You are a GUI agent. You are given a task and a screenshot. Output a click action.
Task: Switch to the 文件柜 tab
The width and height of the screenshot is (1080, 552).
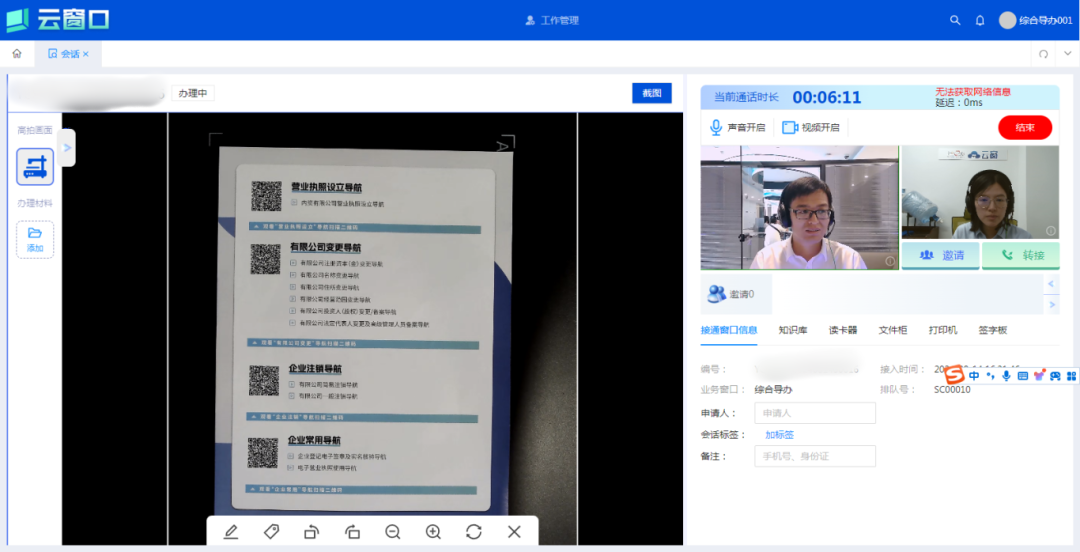click(x=893, y=330)
